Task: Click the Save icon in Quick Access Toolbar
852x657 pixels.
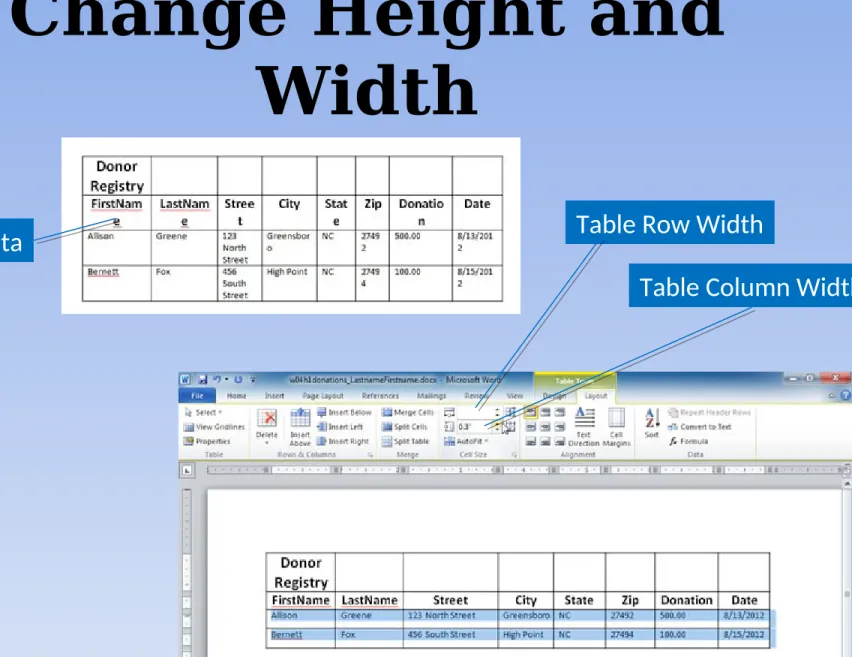Action: [x=202, y=379]
